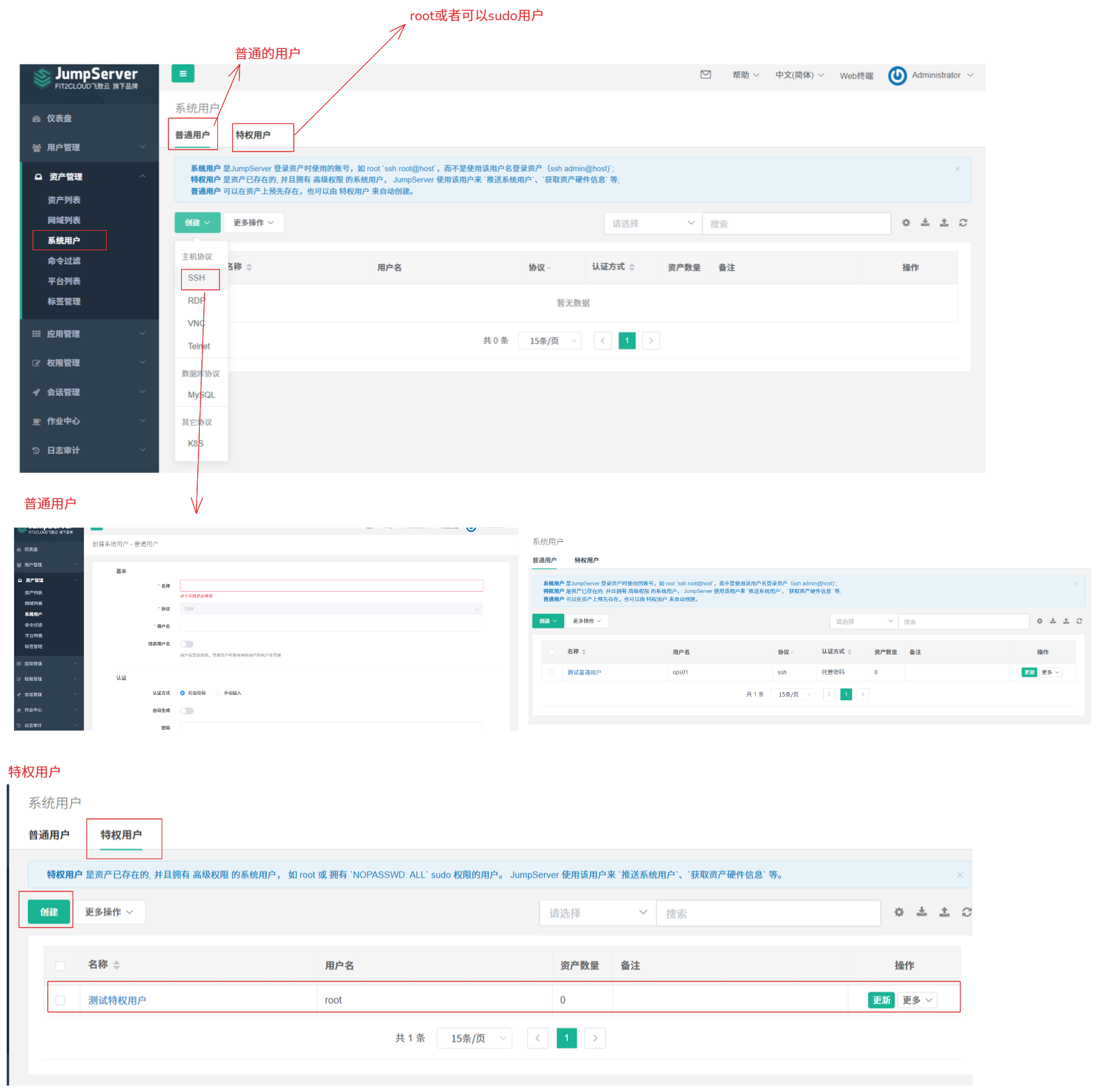
Task: Tick select-all checkbox in middle-right table
Action: (551, 652)
